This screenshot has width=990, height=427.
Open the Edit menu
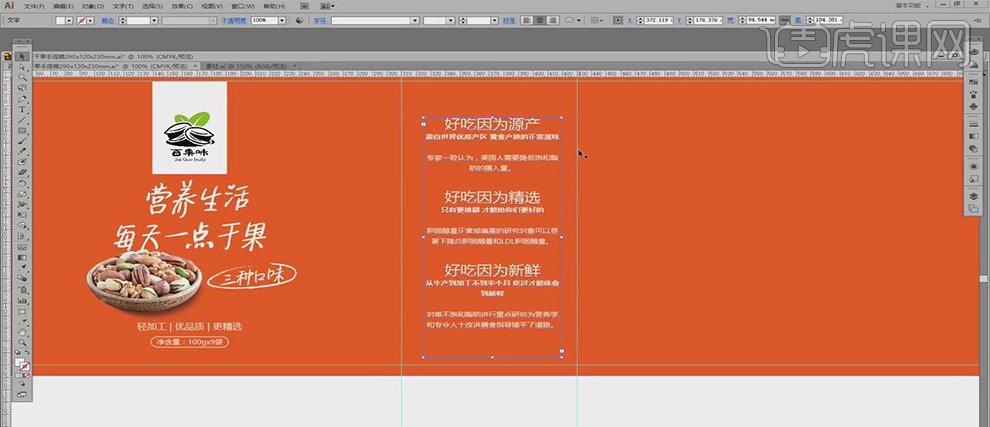pos(63,6)
